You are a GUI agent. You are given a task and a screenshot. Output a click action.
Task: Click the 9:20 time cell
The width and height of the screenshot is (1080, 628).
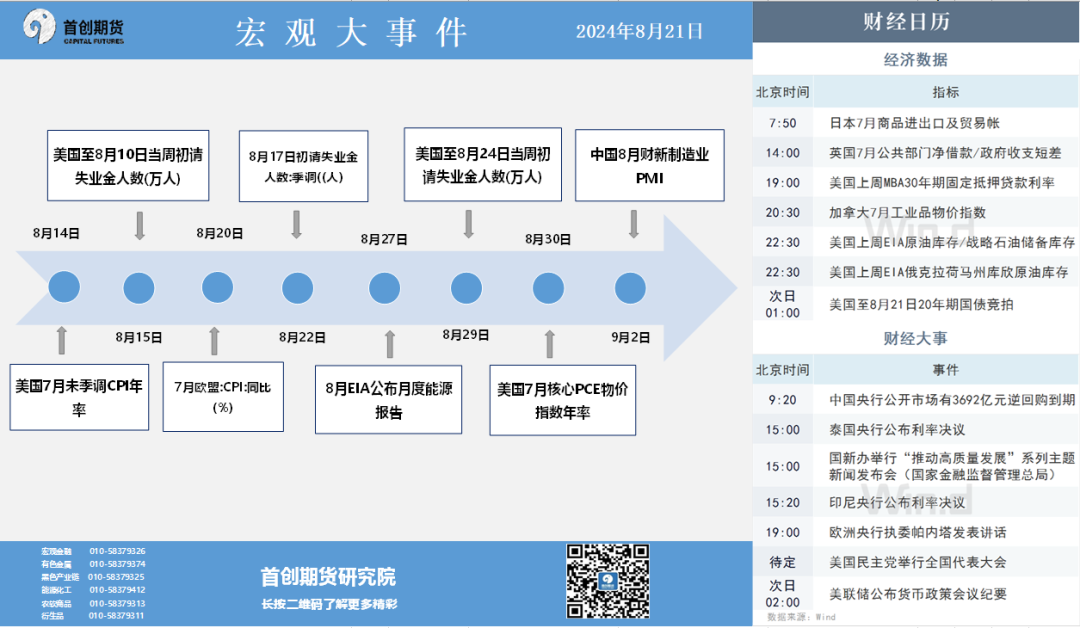[782, 400]
